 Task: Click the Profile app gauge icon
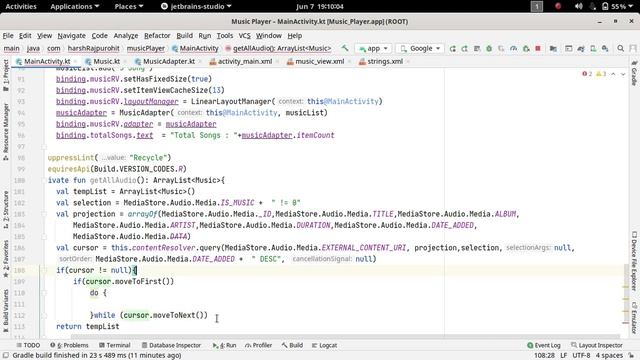(x=513, y=49)
